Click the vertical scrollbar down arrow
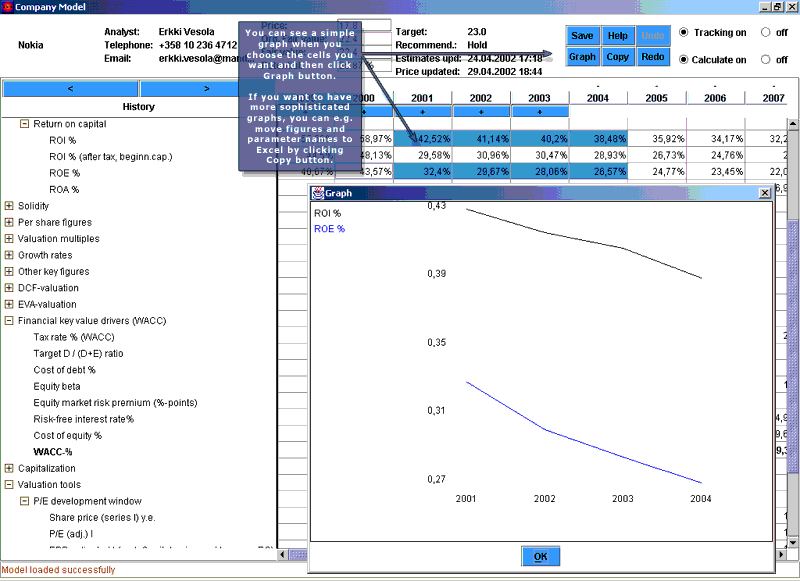800x581 pixels. click(793, 542)
